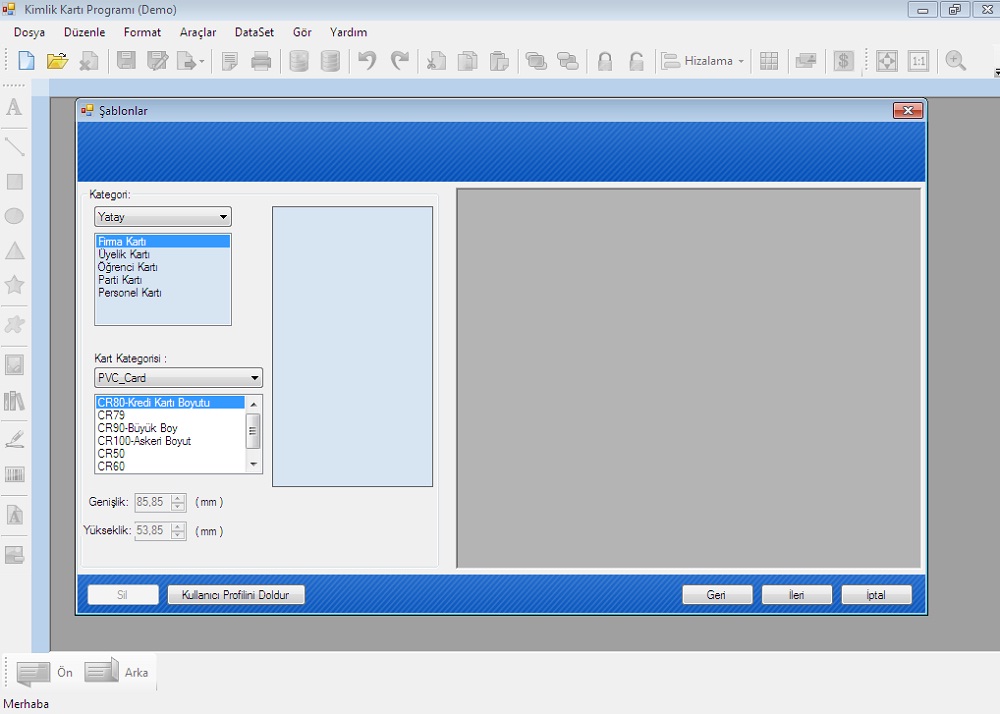The image size is (1000, 714).
Task: Open the Format menu
Action: (142, 32)
